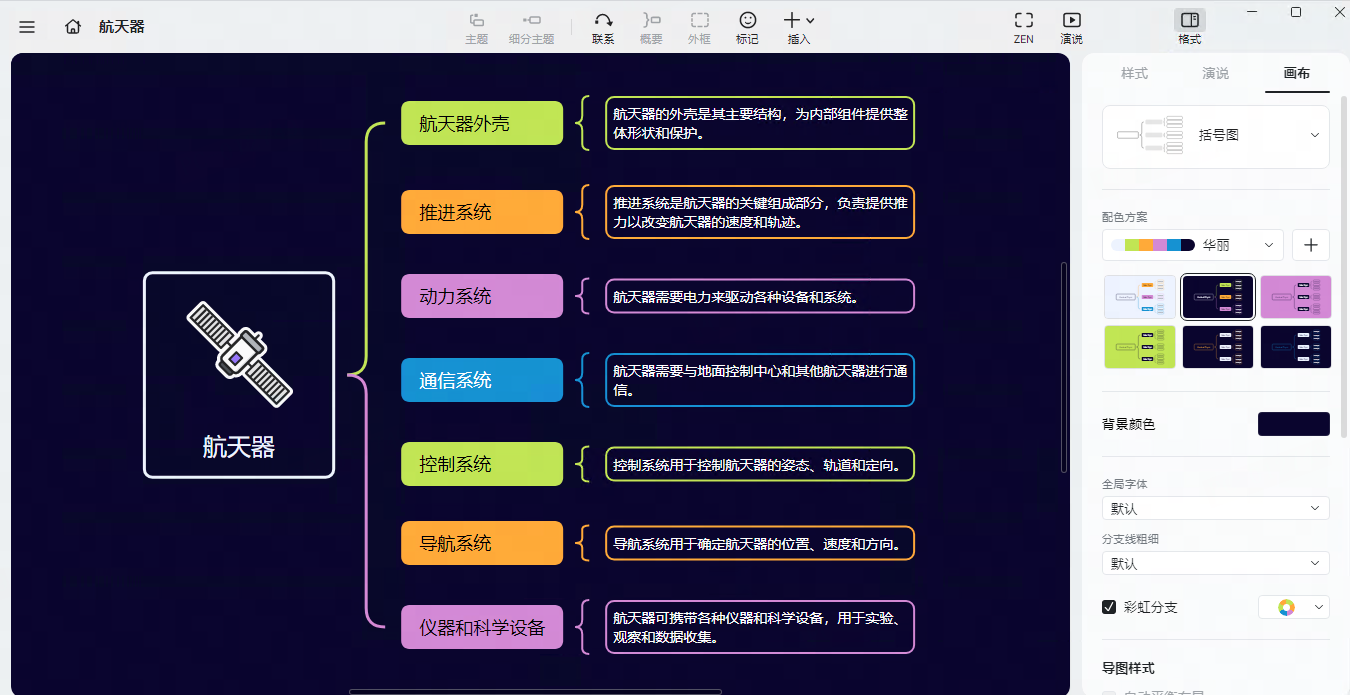Select the central 航天器 topic
The height and width of the screenshot is (695, 1350).
[x=239, y=375]
